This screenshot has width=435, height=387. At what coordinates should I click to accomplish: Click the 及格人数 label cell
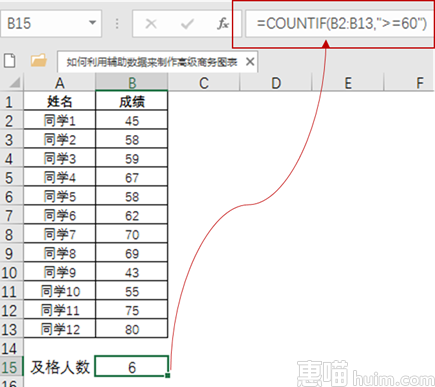point(60,367)
